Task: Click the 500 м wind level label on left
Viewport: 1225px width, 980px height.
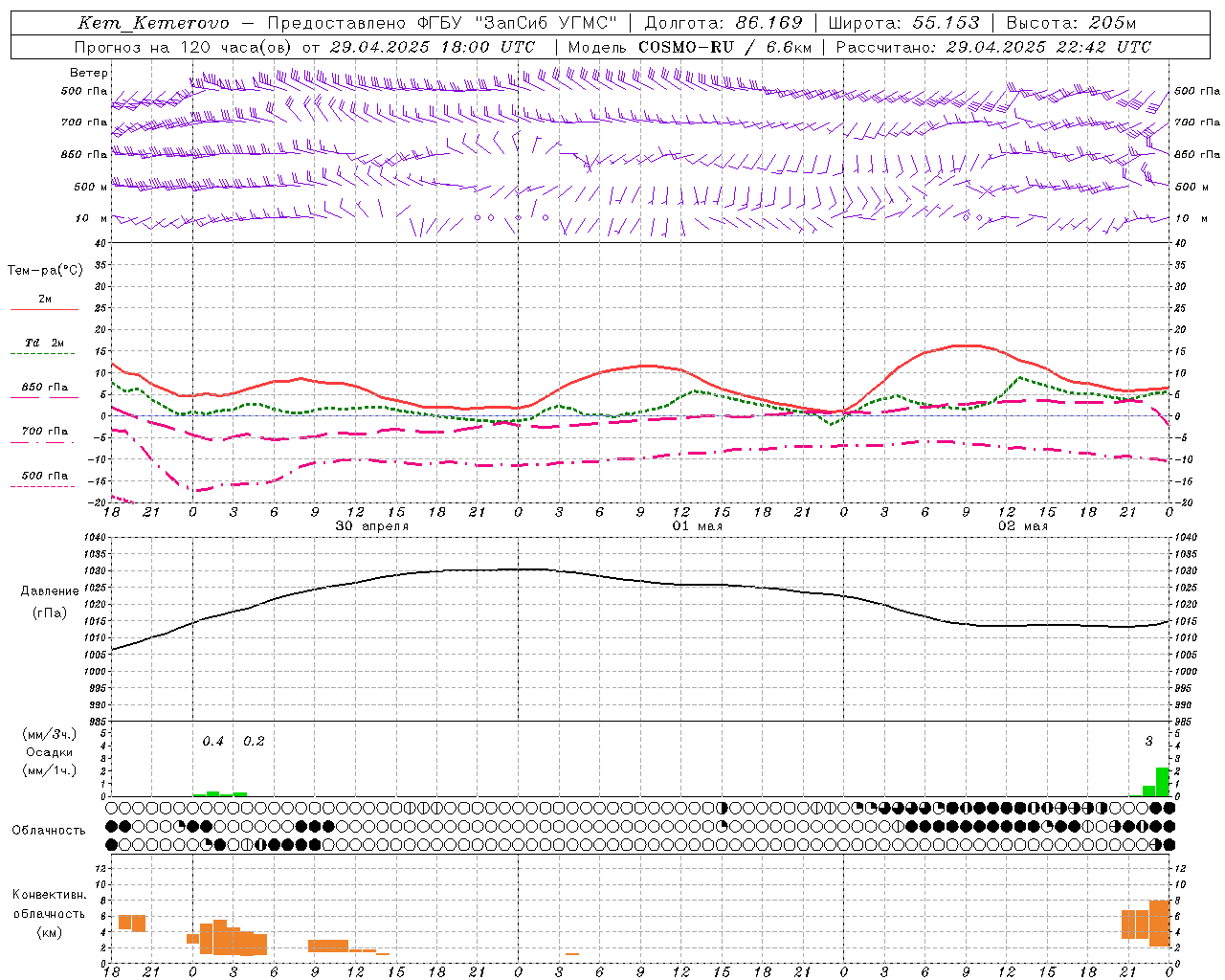Action: tap(91, 187)
